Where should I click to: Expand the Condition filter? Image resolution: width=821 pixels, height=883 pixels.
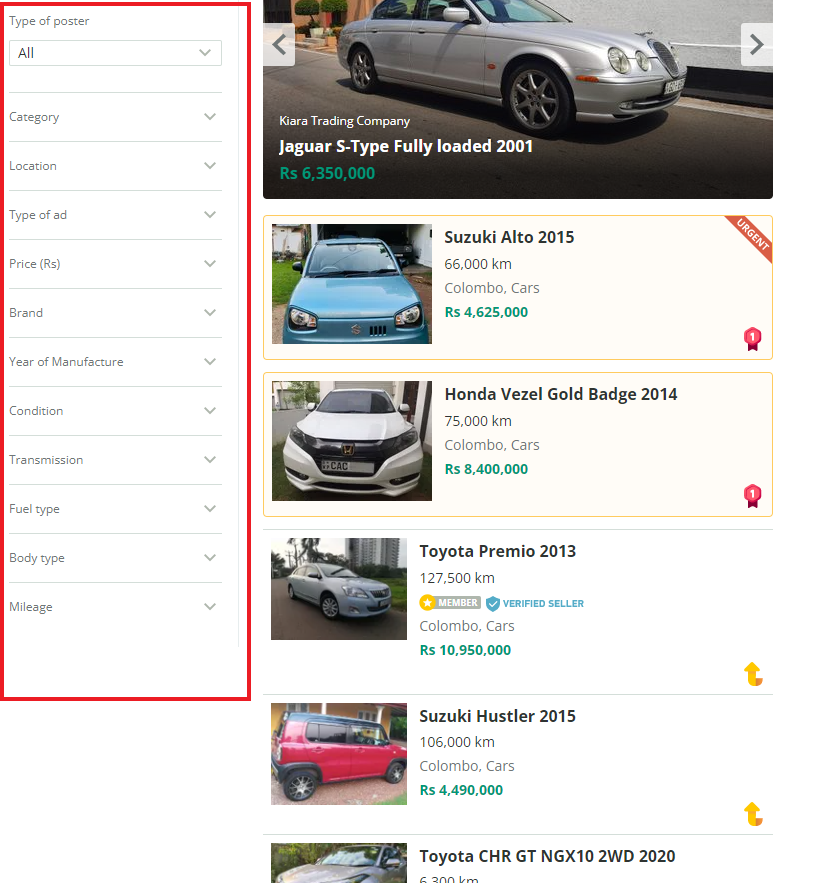[x=115, y=411]
